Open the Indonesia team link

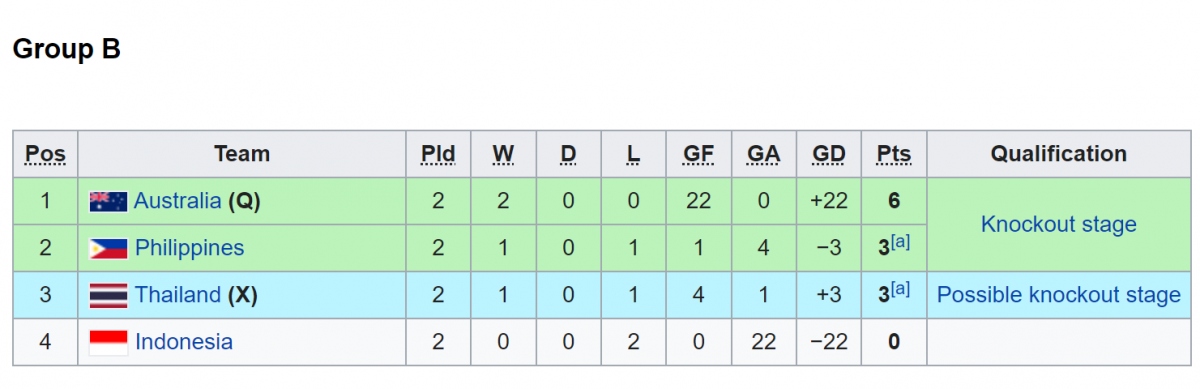click(x=183, y=342)
